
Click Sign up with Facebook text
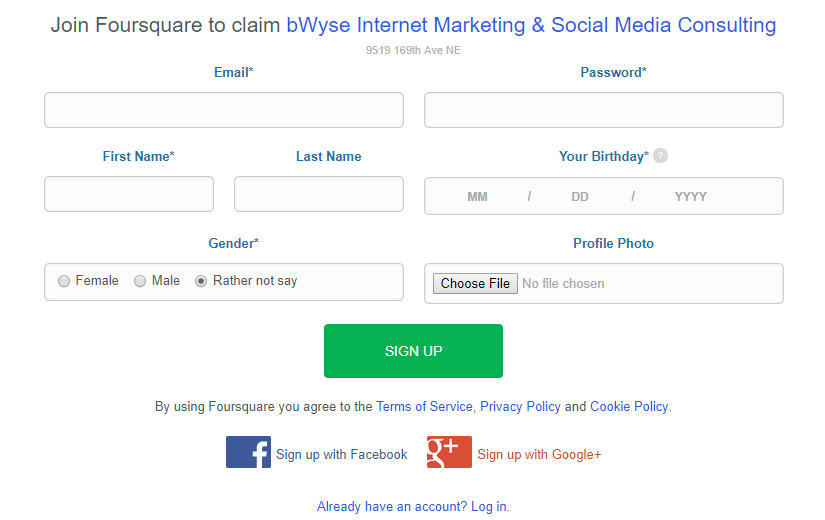(x=341, y=454)
